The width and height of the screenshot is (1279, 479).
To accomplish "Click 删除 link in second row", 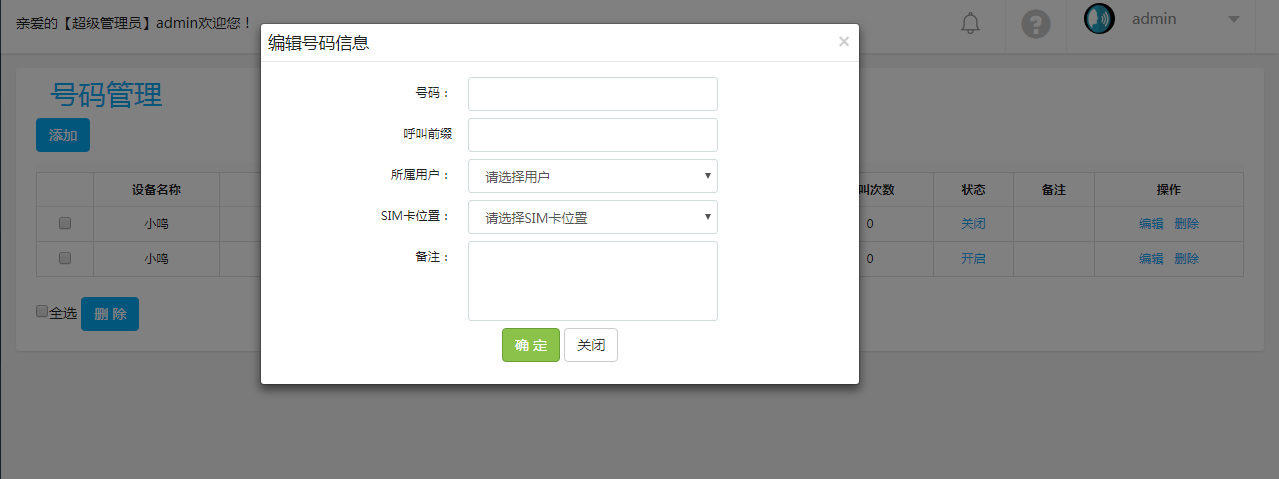I will (1186, 258).
